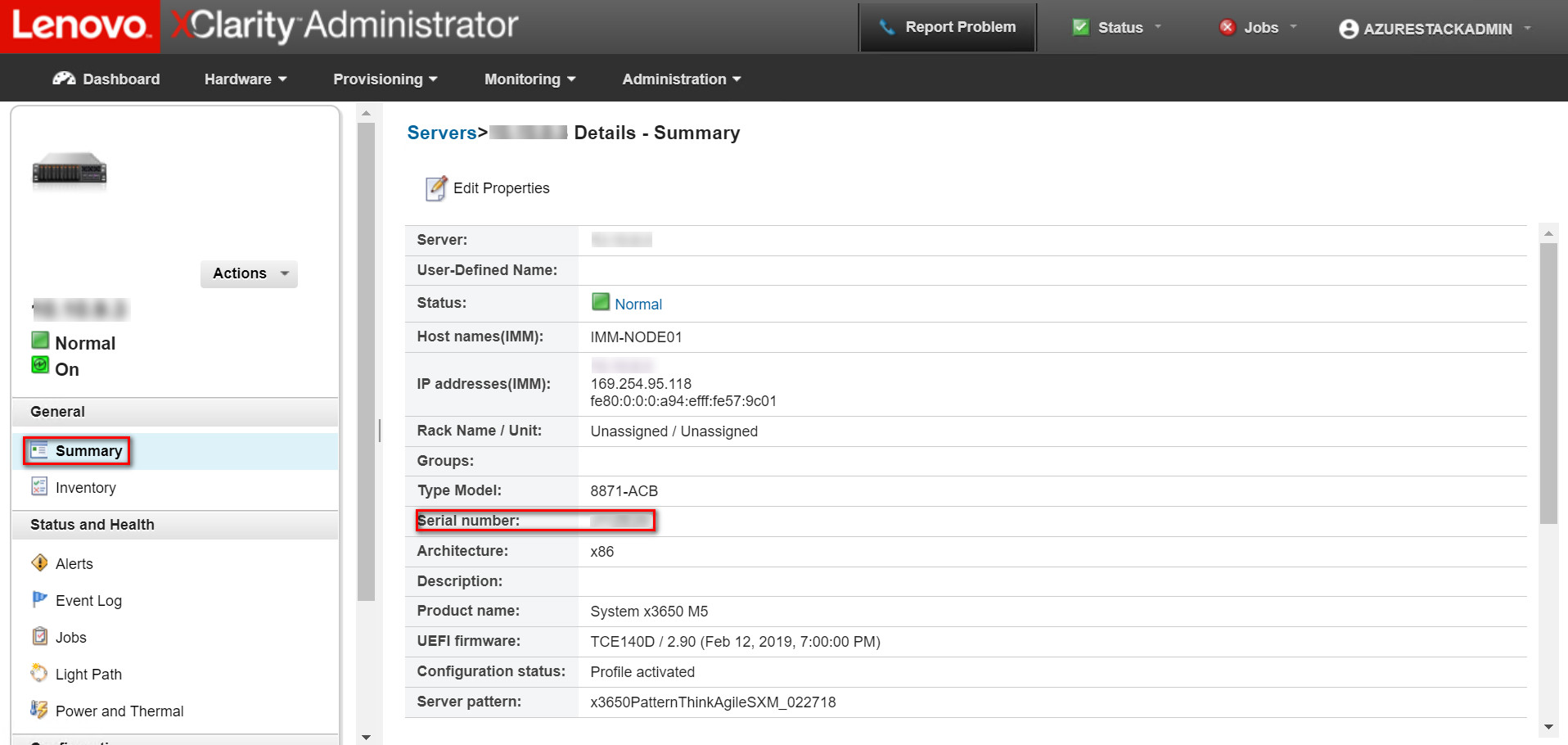Viewport: 1568px width, 745px height.
Task: Click server pattern x3650PatternThinkAgileSXM_022718
Action: point(713,702)
